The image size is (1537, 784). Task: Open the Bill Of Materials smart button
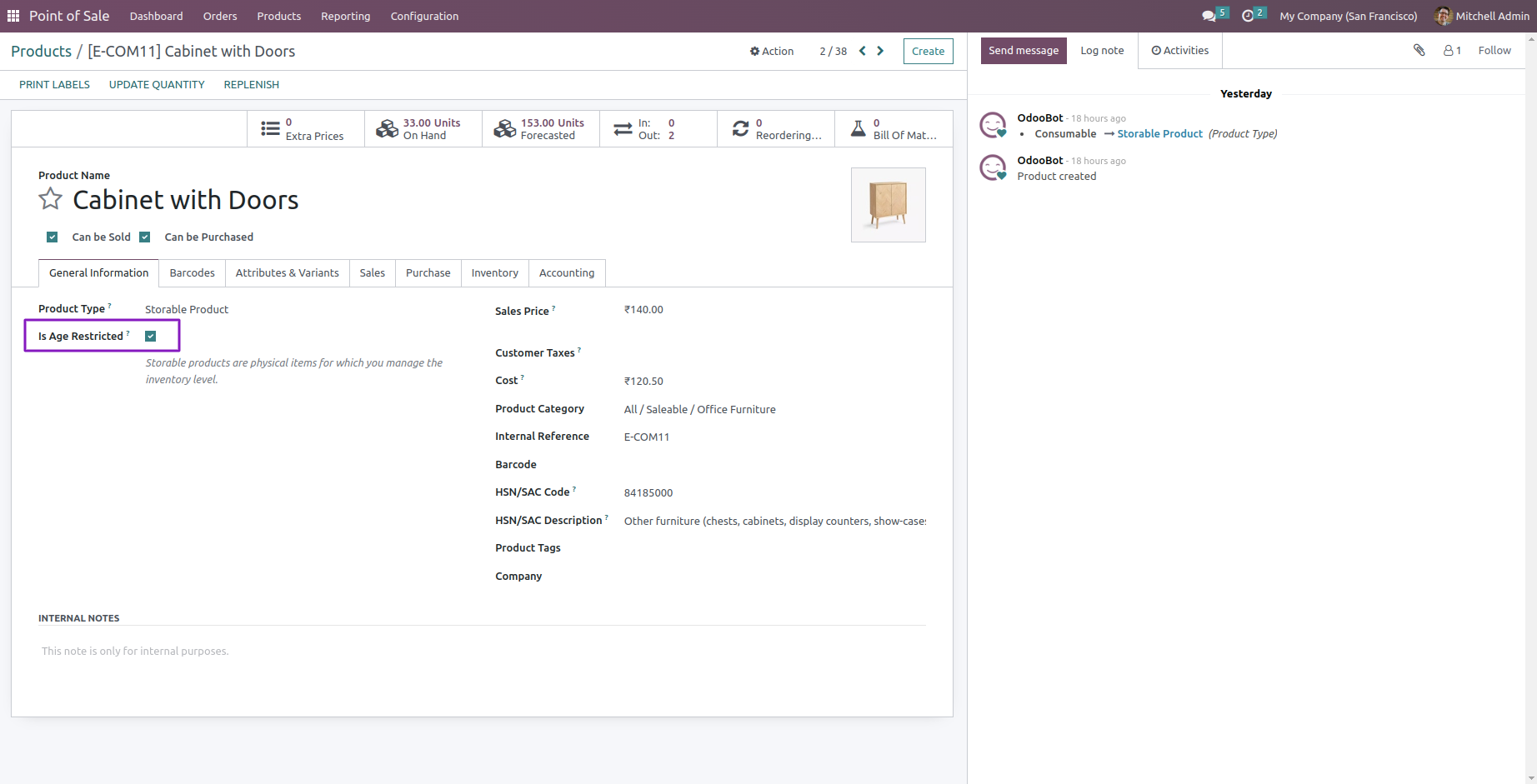(x=894, y=127)
